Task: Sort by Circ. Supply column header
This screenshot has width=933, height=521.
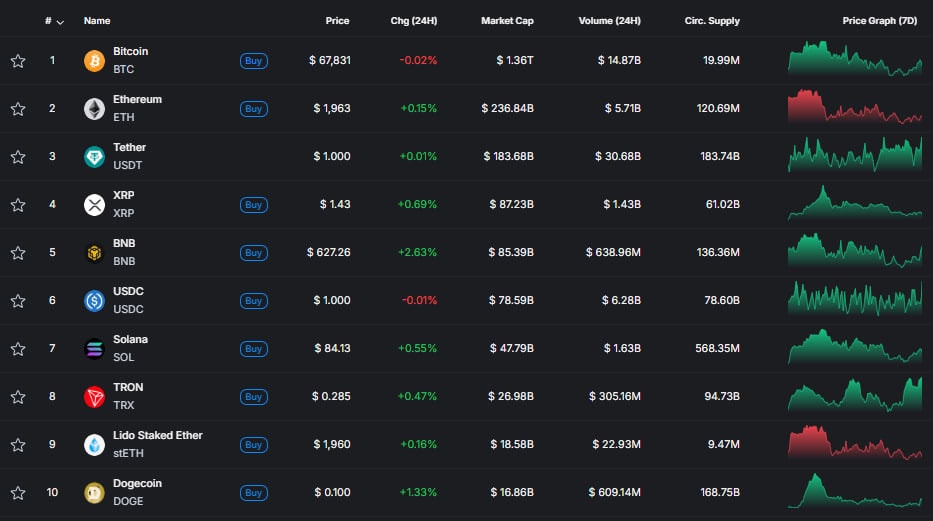Action: coord(712,21)
